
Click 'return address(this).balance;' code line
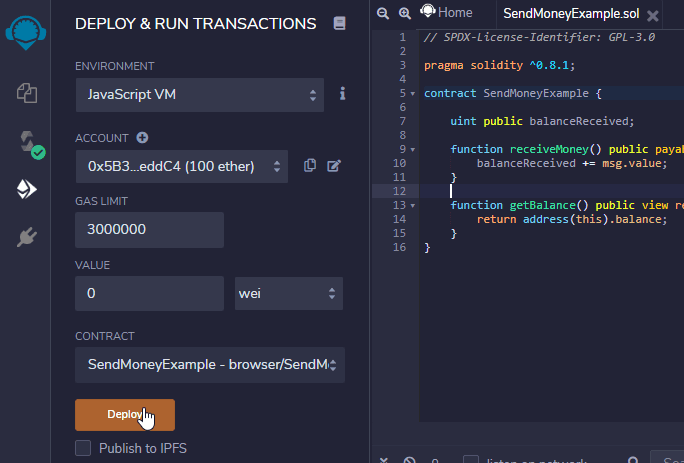[572, 219]
